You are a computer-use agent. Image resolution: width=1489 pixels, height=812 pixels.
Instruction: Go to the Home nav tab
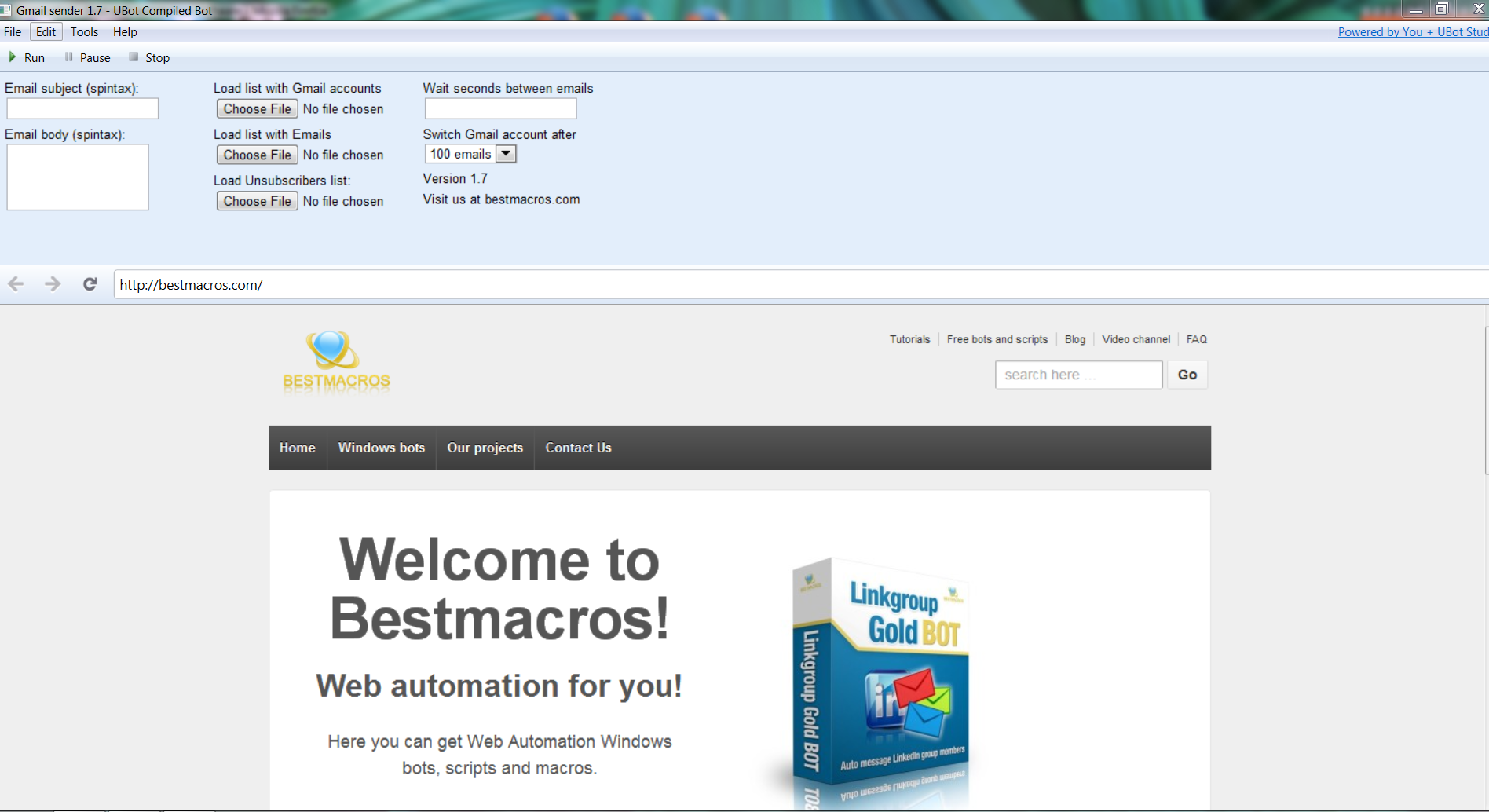pyautogui.click(x=298, y=448)
